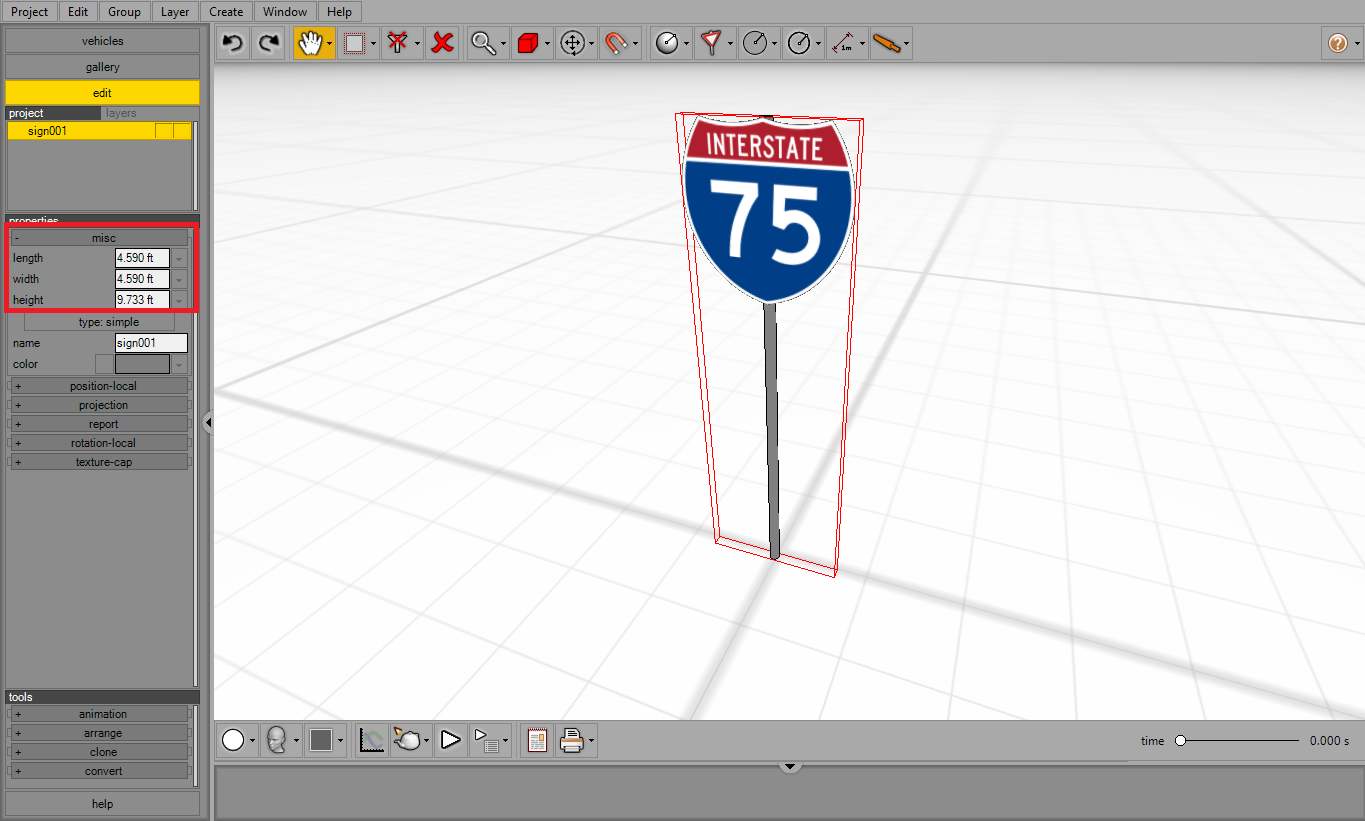
Task: Open the magnet snap dropdown arrow
Action: click(x=637, y=44)
